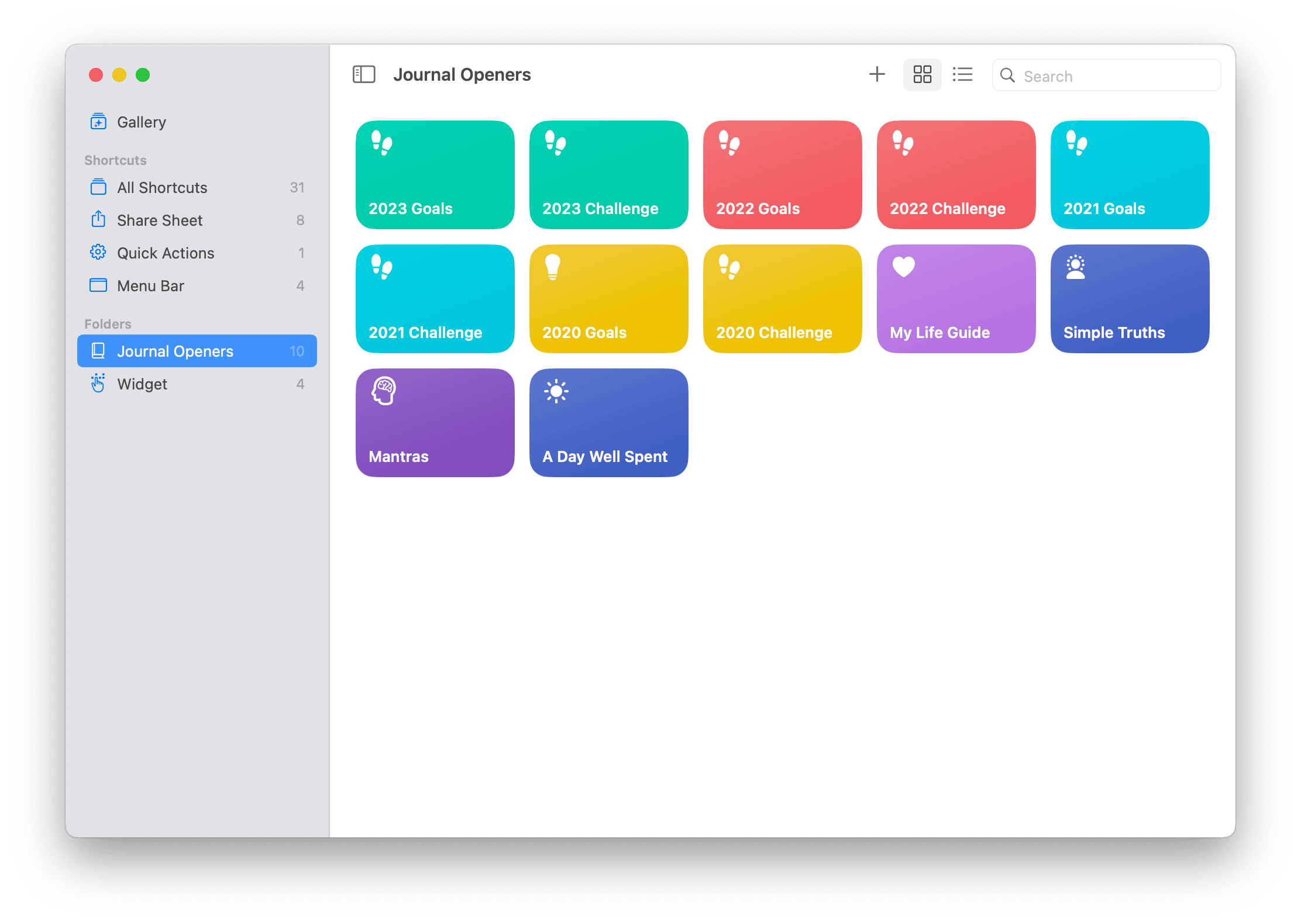Click sun icon on A Day Well Spent
The height and width of the screenshot is (924, 1301).
tap(556, 391)
